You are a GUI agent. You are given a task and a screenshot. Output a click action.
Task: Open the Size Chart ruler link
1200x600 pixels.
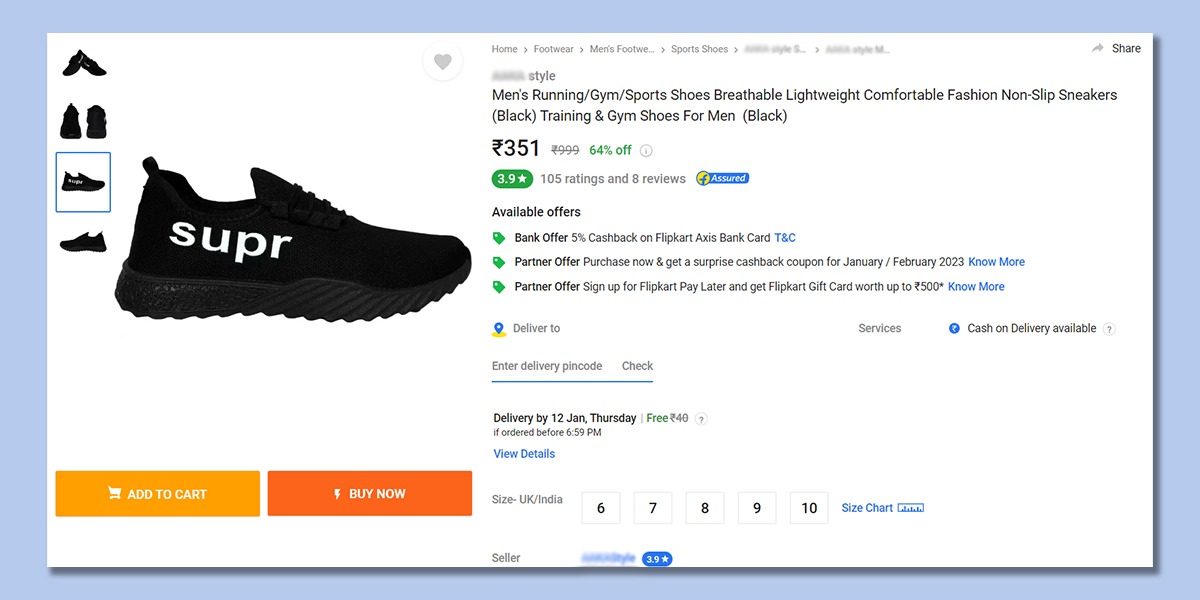click(x=882, y=508)
